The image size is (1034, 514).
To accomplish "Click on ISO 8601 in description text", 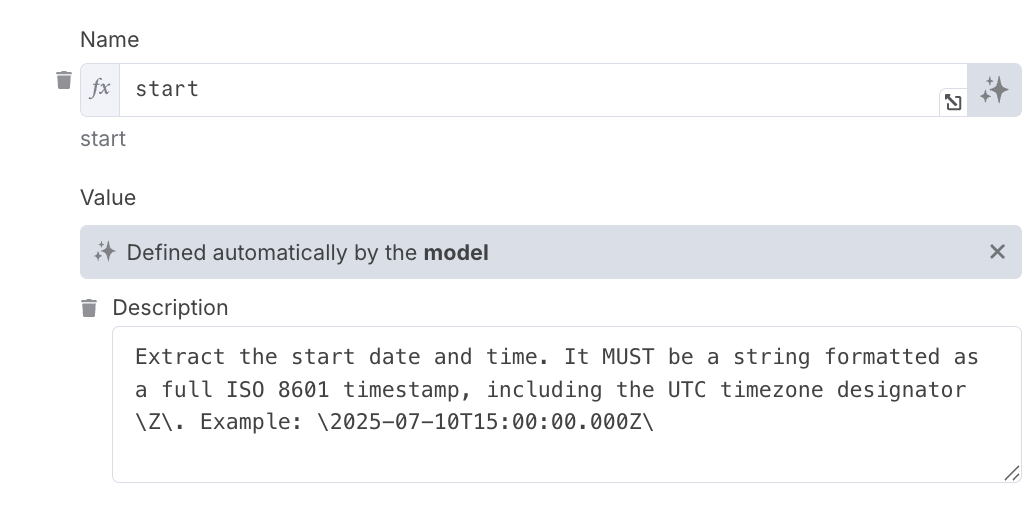I will (x=278, y=390).
